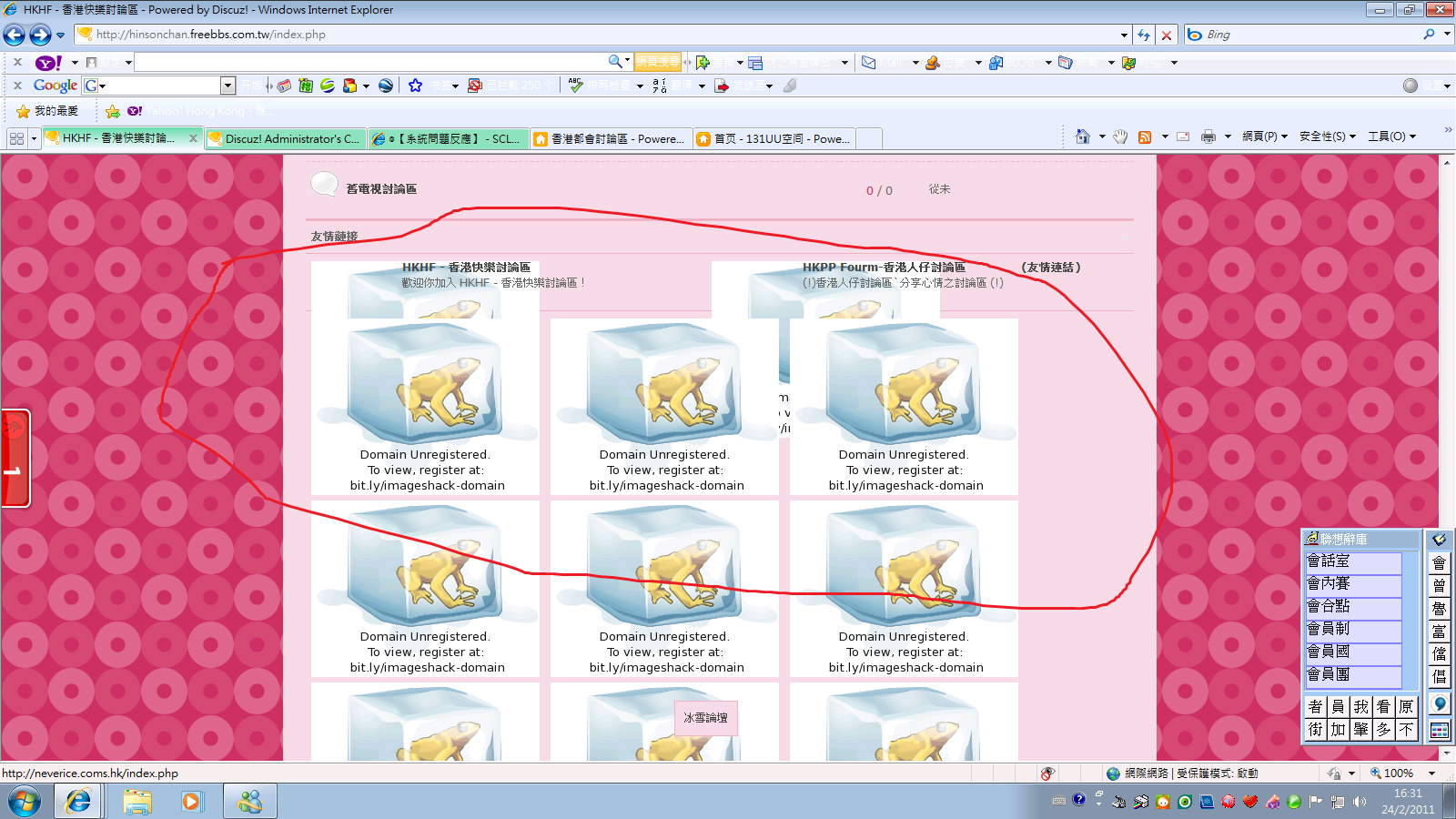
Task: Click the Yahoo toolbar auction gavel icon
Action: point(933,63)
